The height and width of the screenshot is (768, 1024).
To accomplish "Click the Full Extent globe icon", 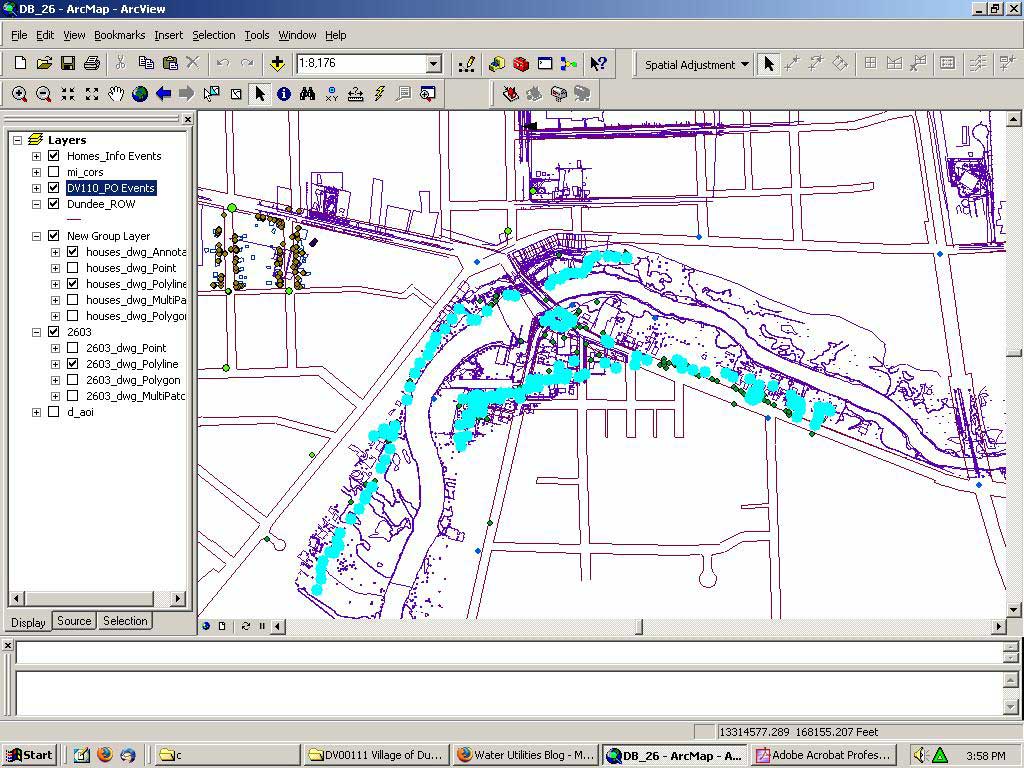I will click(x=140, y=94).
